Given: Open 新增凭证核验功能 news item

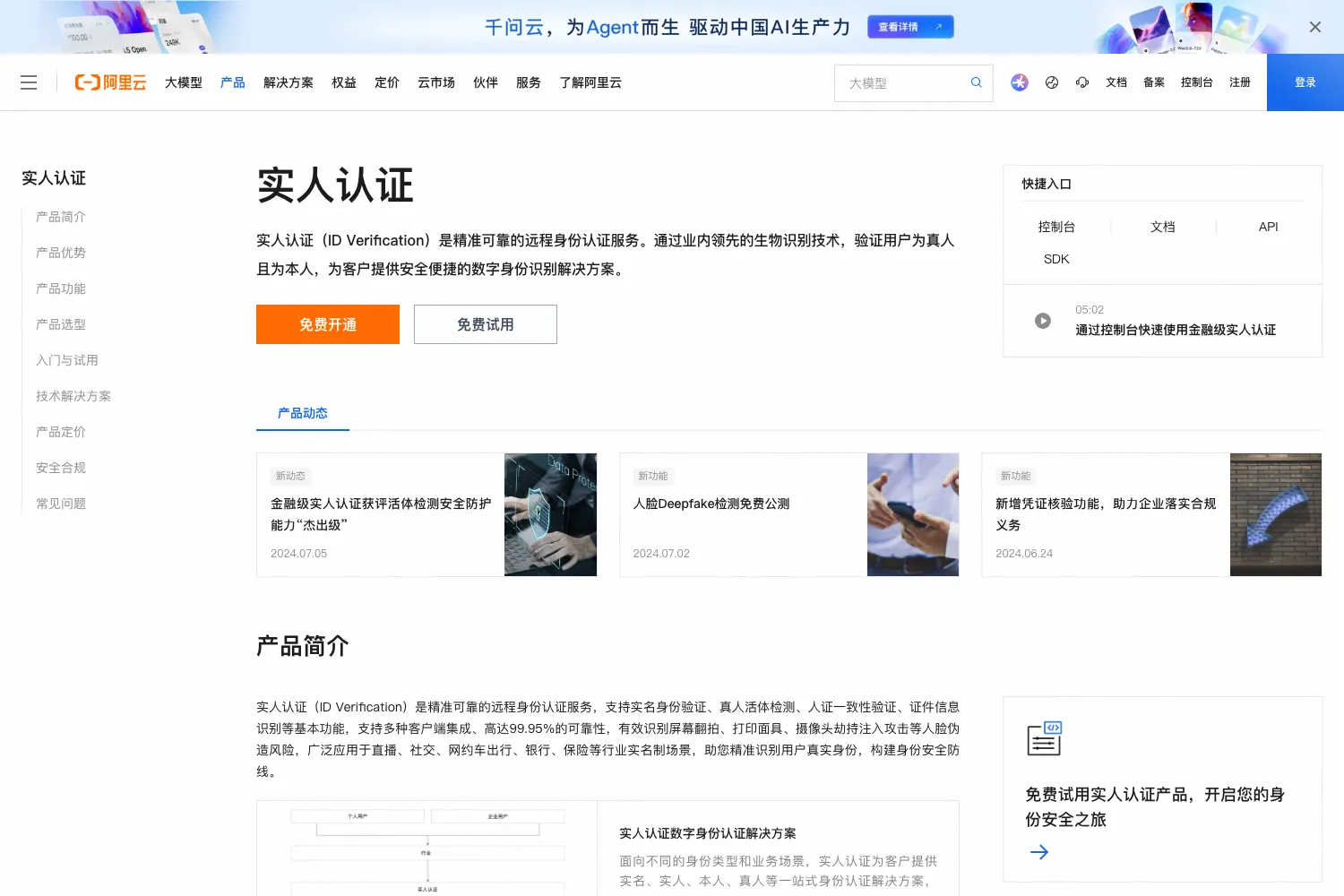Looking at the screenshot, I should (x=1106, y=514).
